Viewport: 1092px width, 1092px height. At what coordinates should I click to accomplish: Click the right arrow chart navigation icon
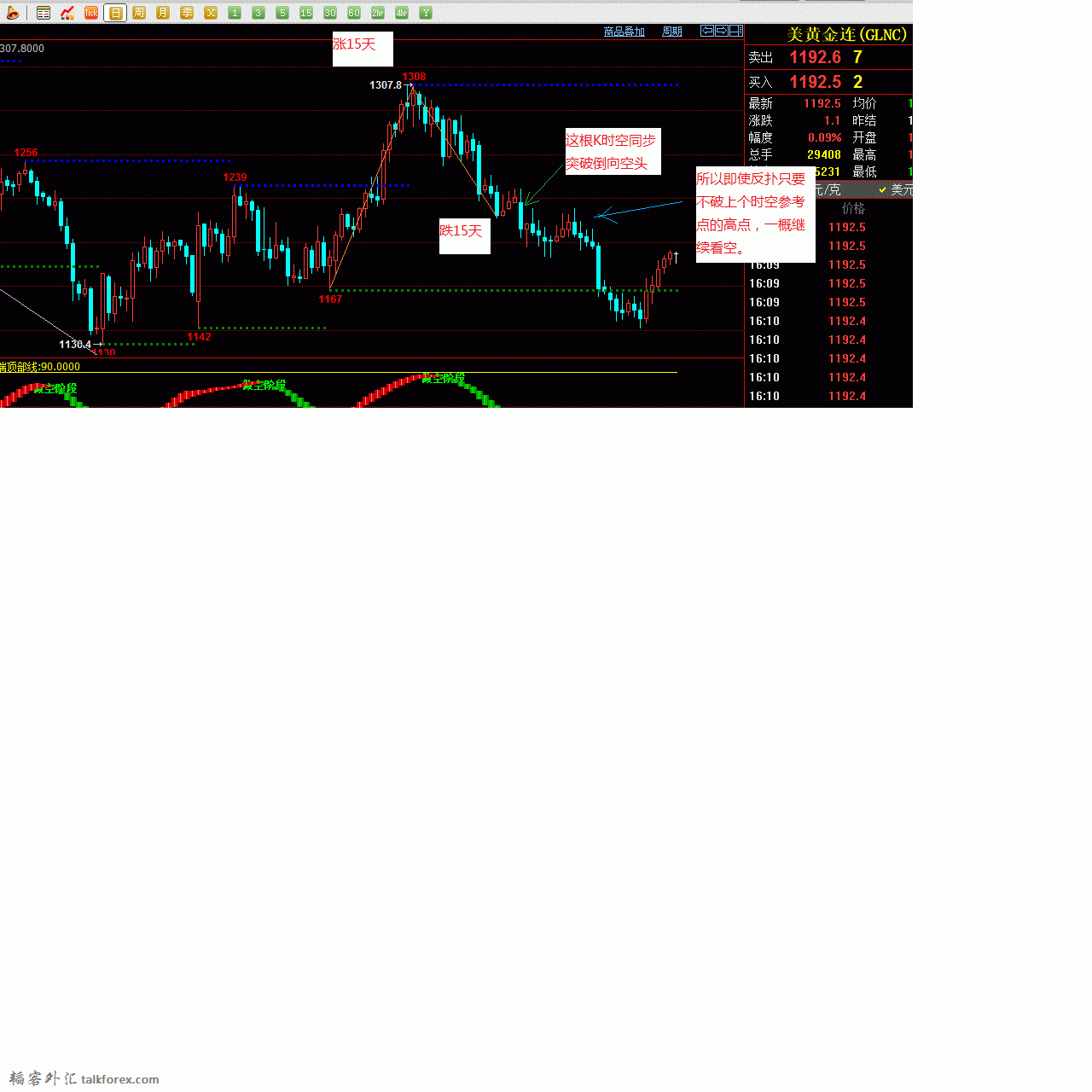[x=722, y=31]
